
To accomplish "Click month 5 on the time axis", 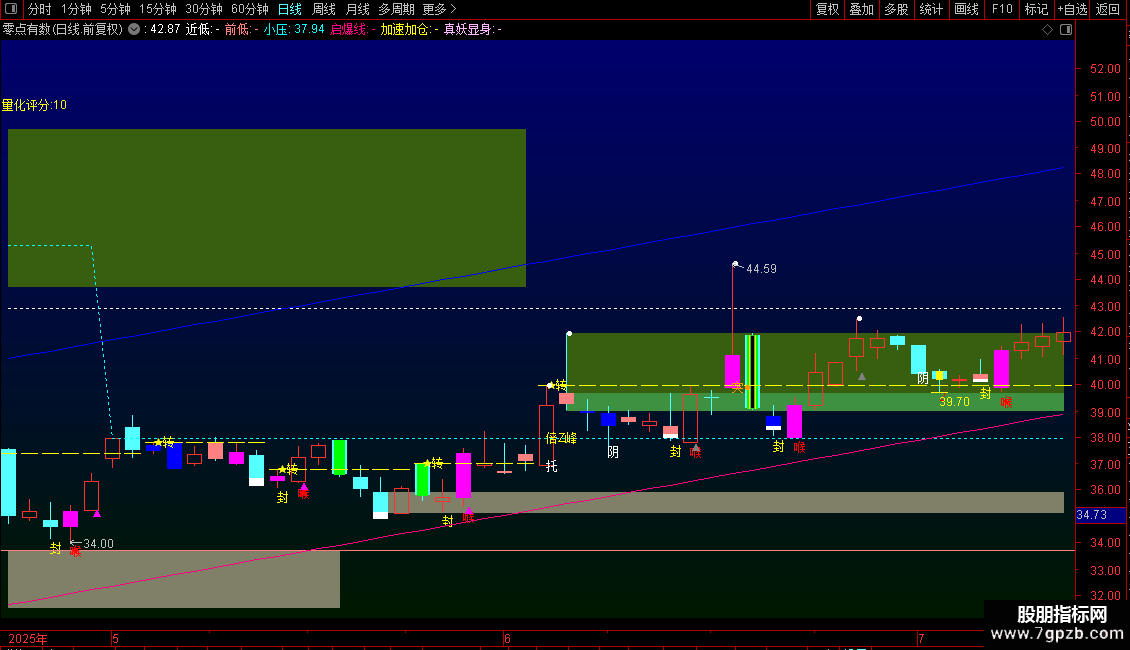I will 115,638.
